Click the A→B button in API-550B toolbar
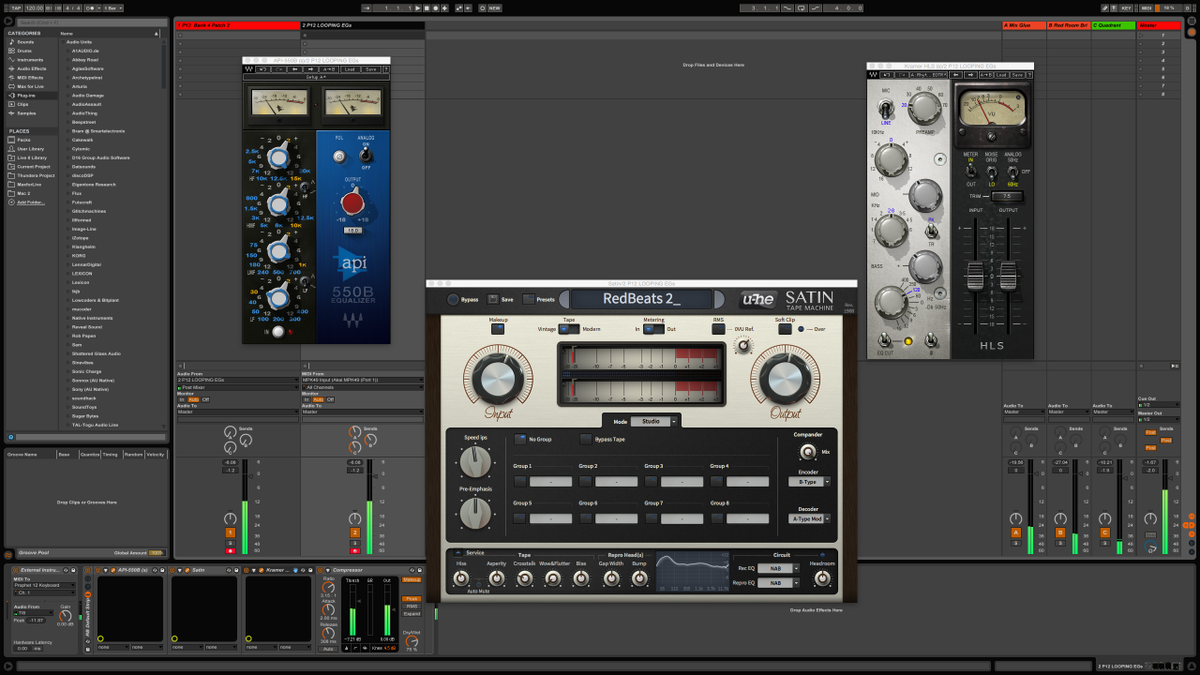The height and width of the screenshot is (675, 1200). [329, 70]
